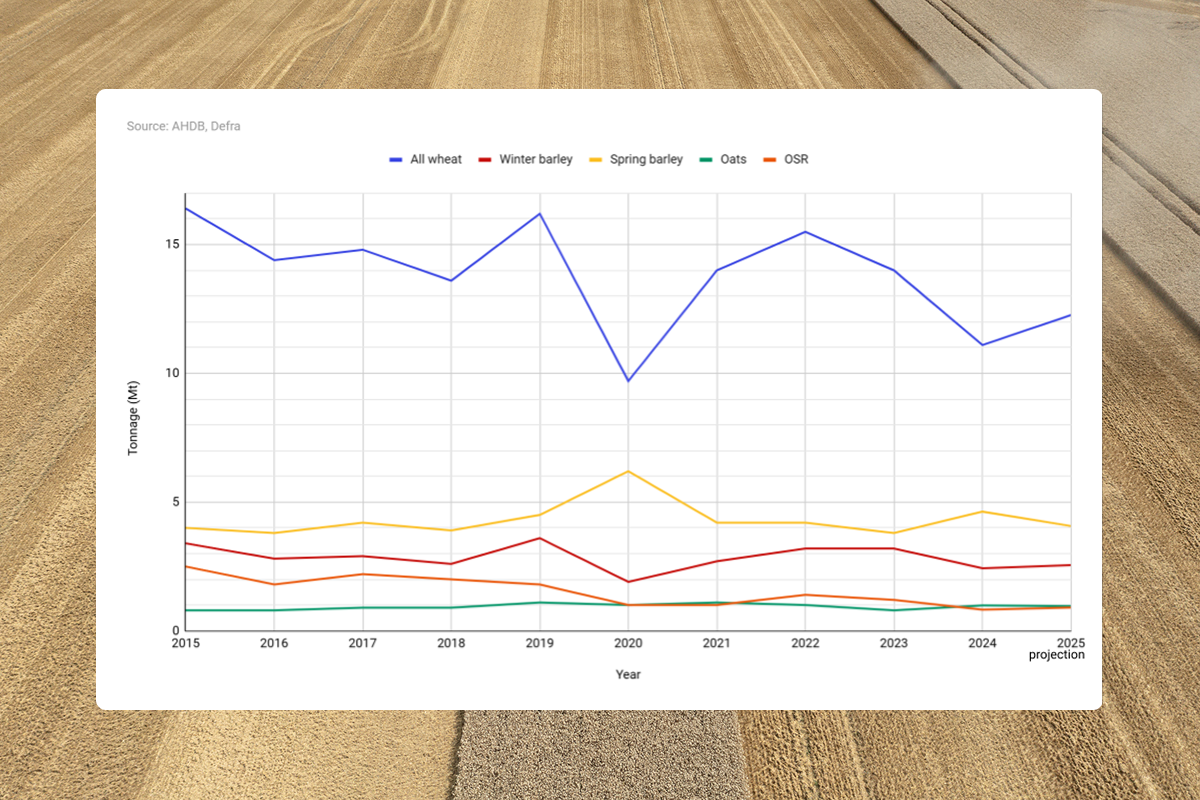Click the 2019 peak on the Winter barley line
Image resolution: width=1200 pixels, height=800 pixels.
click(539, 538)
